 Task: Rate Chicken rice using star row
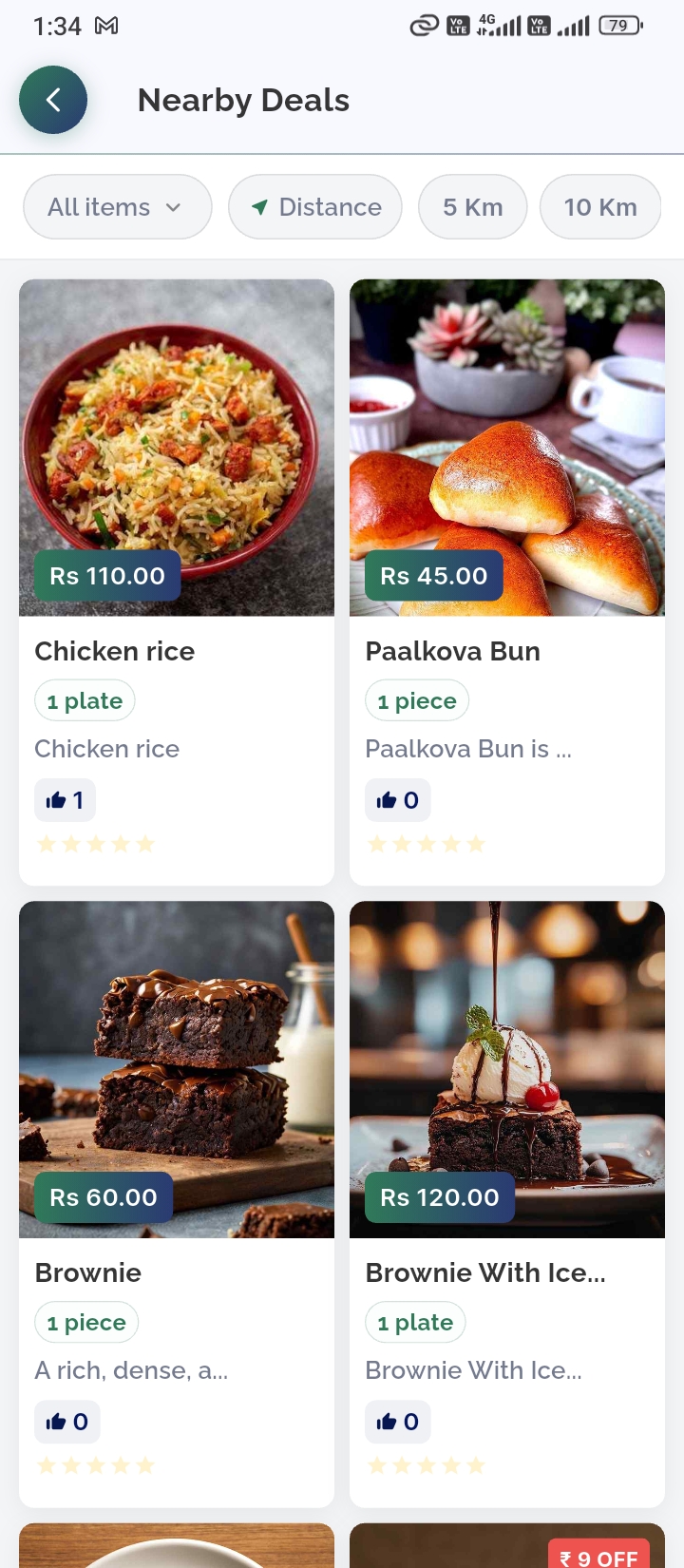coord(95,844)
